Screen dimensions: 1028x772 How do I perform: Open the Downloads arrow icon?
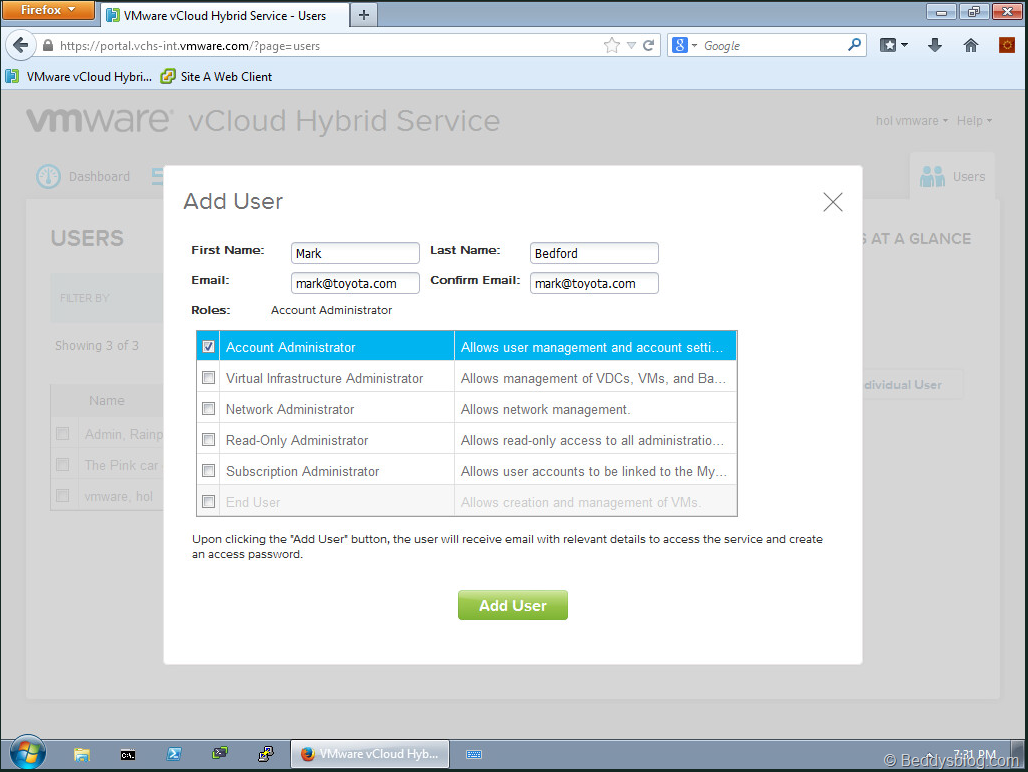coord(935,45)
